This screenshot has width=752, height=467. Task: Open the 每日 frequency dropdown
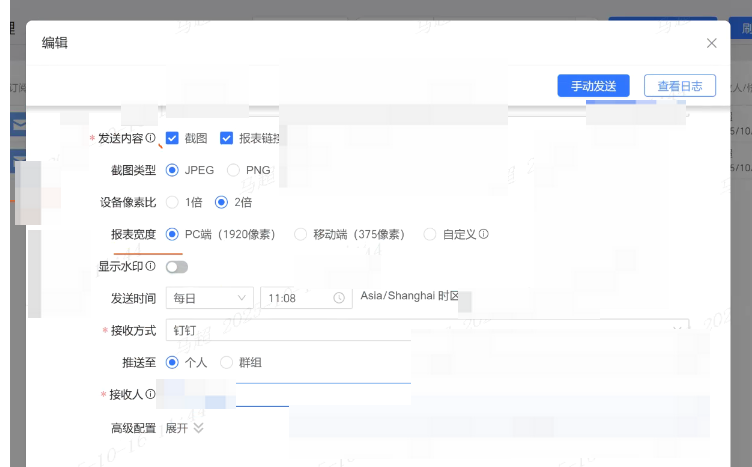(209, 298)
